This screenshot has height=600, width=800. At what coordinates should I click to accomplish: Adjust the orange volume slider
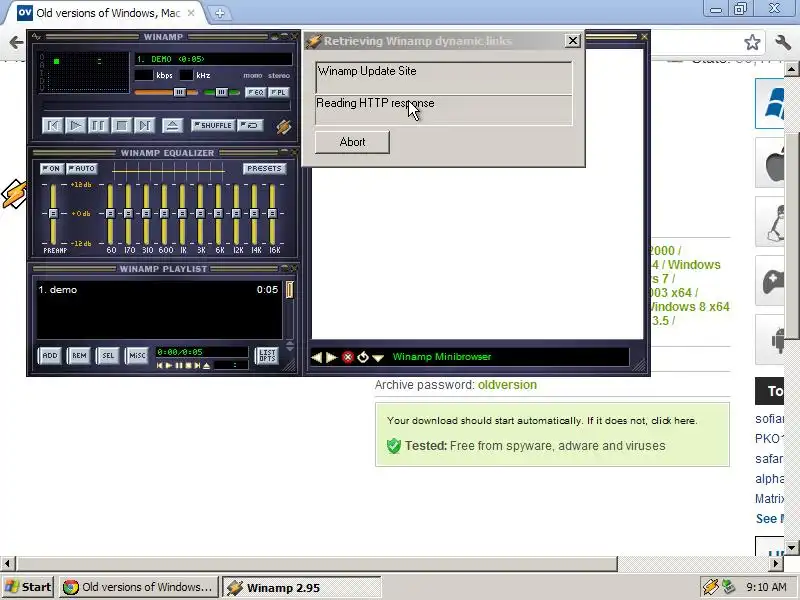166,92
